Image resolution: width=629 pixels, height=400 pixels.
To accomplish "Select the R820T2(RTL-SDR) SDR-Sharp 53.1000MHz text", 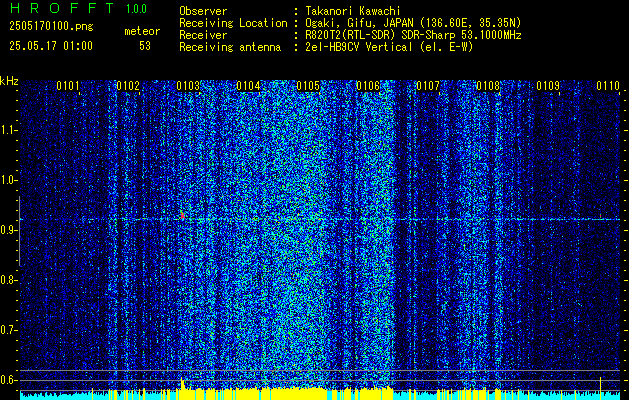I will click(x=413, y=35).
